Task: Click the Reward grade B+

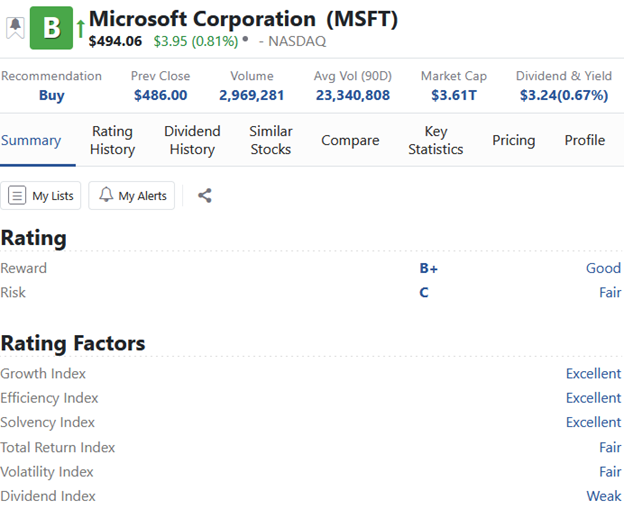Action: pyautogui.click(x=429, y=268)
